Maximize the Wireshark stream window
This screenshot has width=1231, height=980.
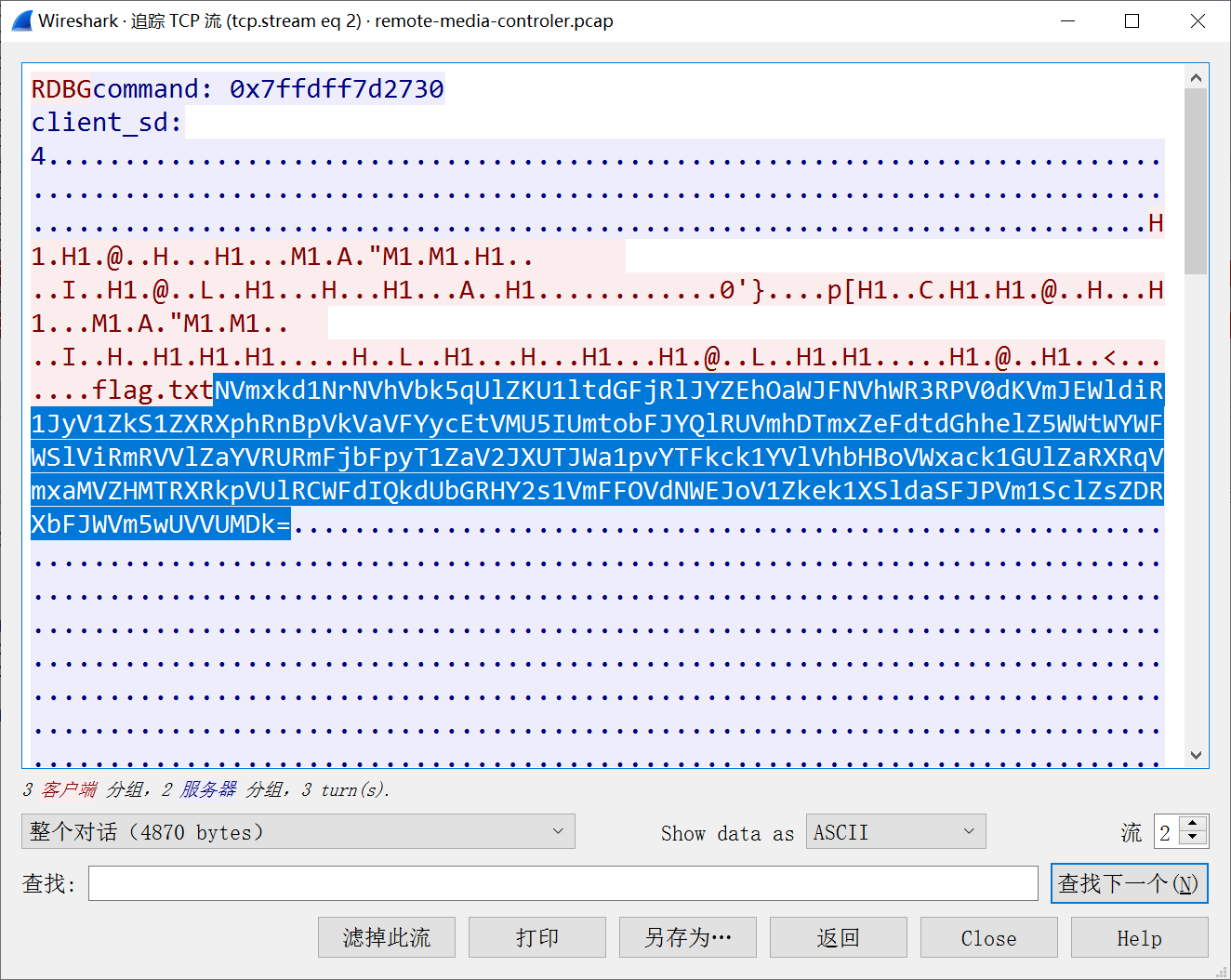1132,20
